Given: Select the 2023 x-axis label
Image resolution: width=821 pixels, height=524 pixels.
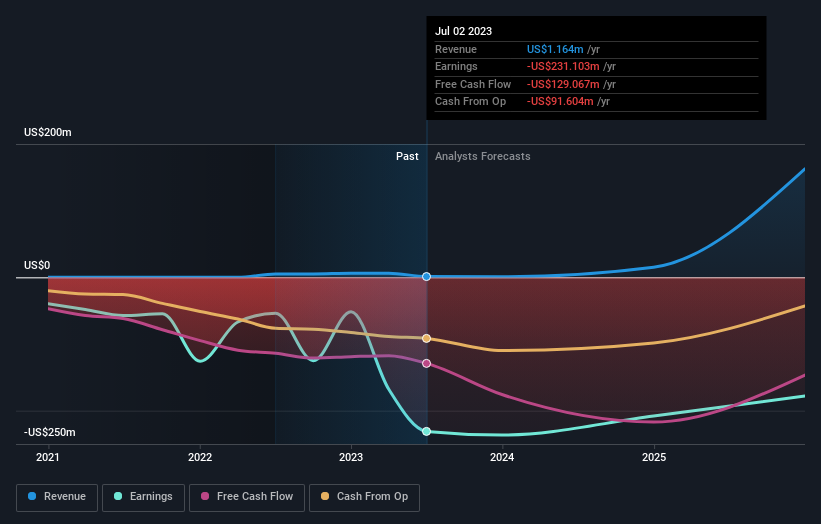Looking at the screenshot, I should [x=351, y=458].
